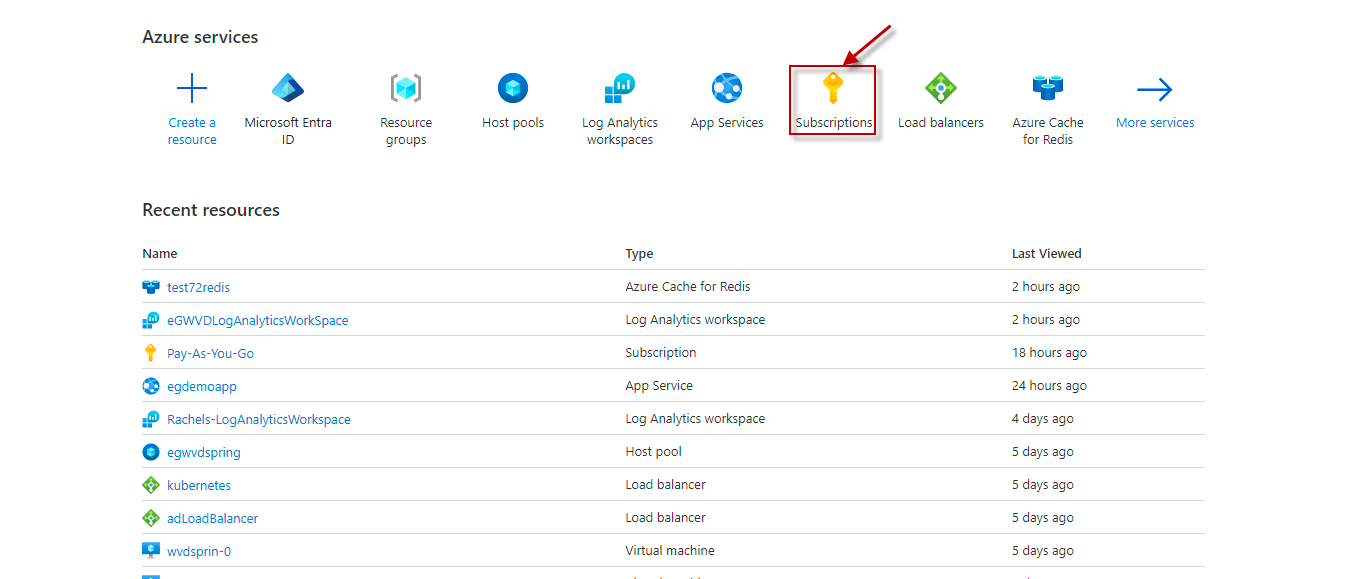The image size is (1346, 579).
Task: Click the icon beside egwvdspring
Action: 151,452
